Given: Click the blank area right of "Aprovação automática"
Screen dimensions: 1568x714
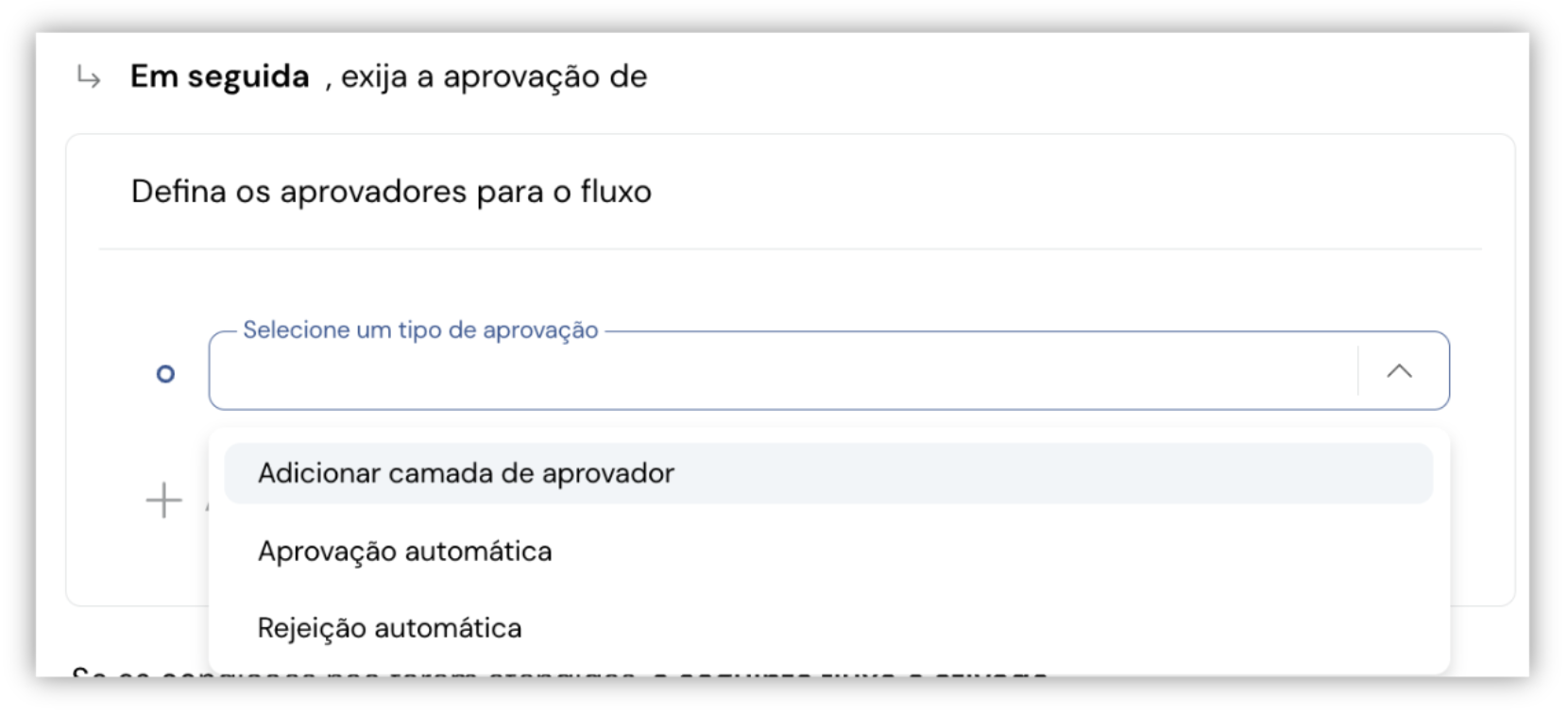Looking at the screenshot, I should [992, 551].
